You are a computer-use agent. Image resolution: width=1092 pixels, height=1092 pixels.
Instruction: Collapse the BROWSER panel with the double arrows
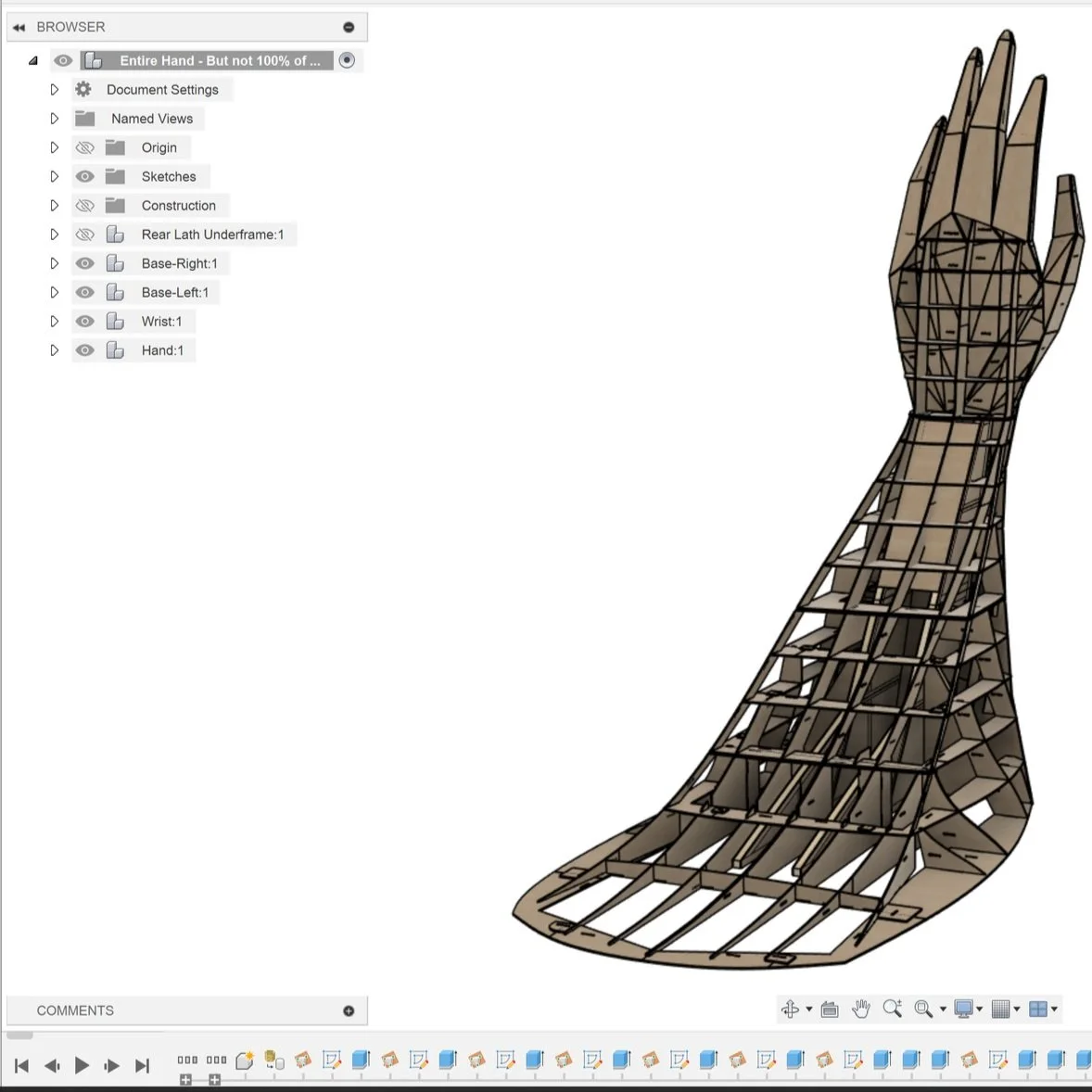click(19, 27)
